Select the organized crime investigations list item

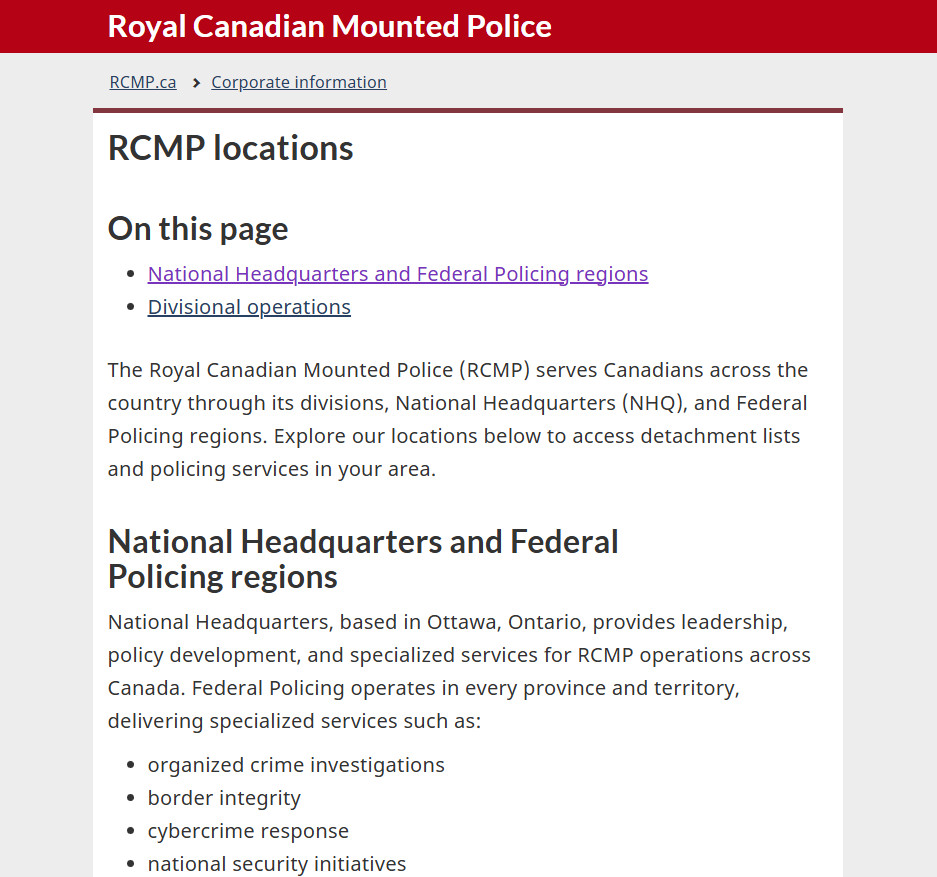296,765
